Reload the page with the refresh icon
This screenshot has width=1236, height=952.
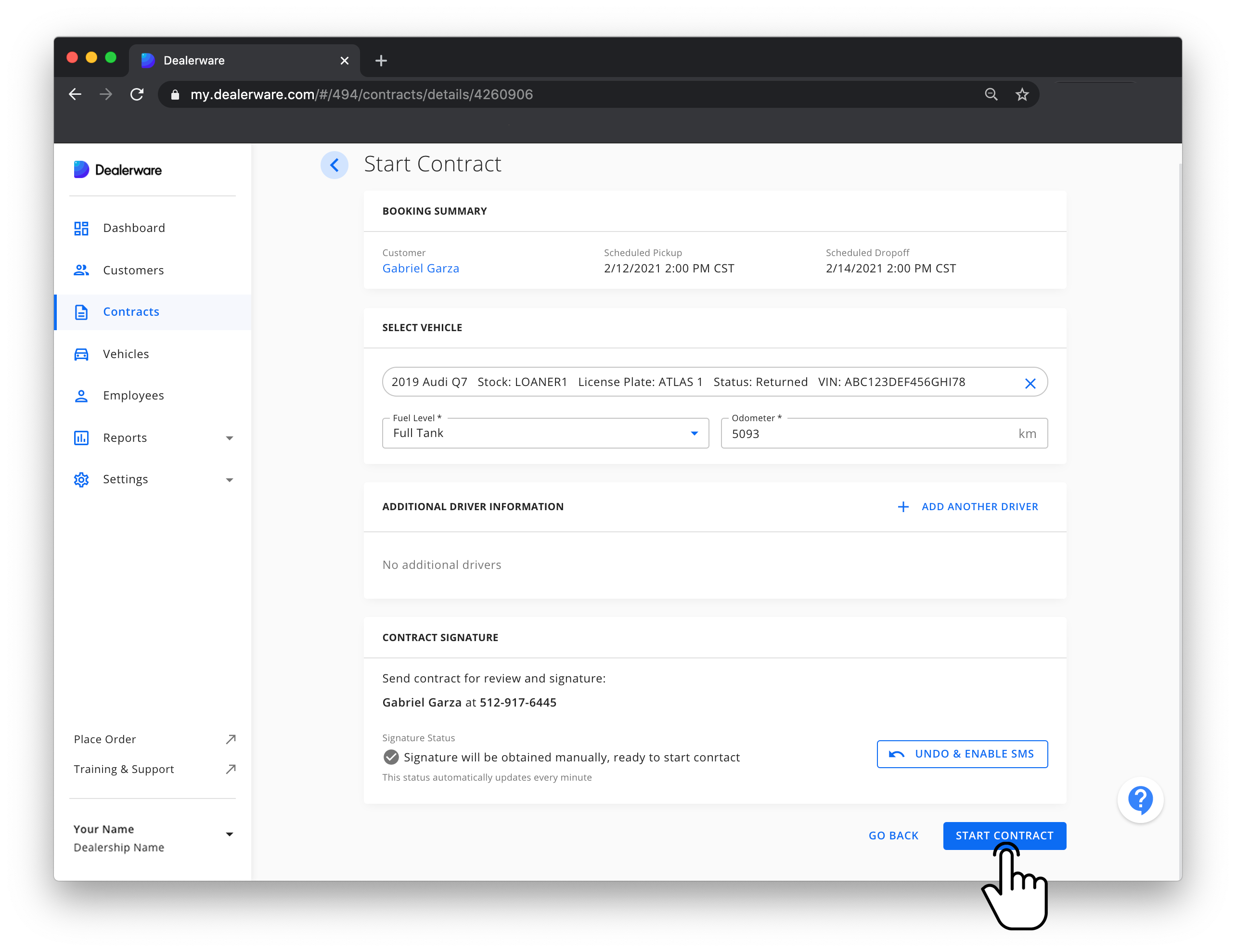[137, 94]
